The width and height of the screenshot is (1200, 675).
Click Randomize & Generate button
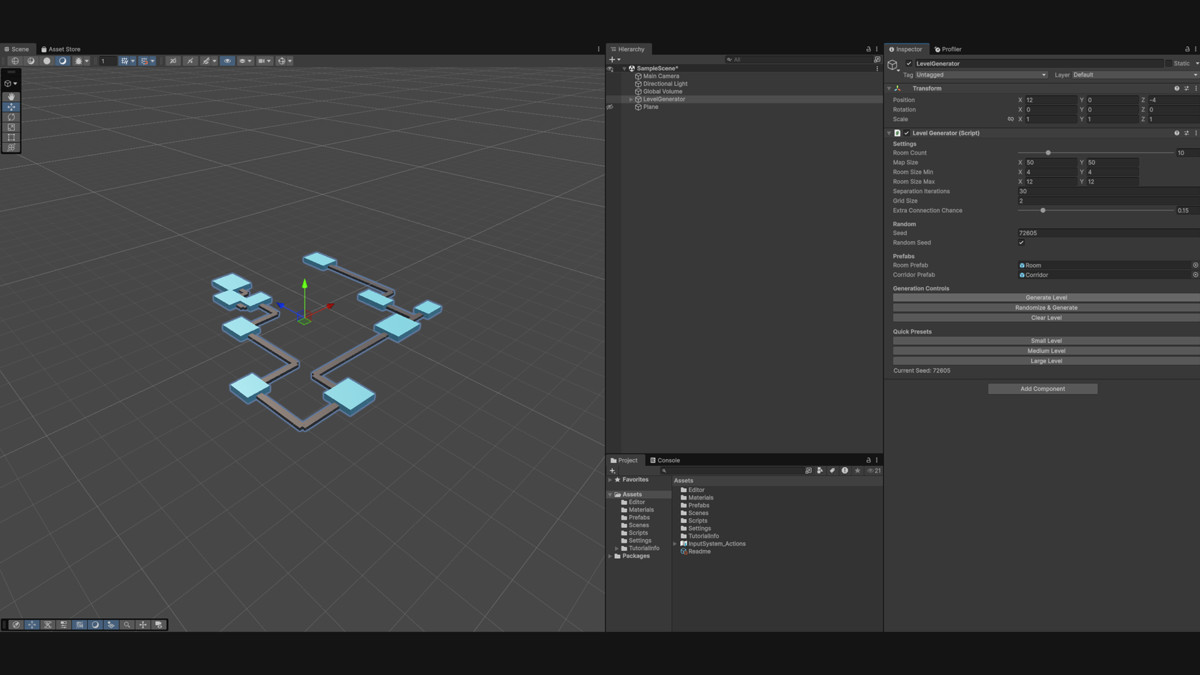click(x=1046, y=307)
